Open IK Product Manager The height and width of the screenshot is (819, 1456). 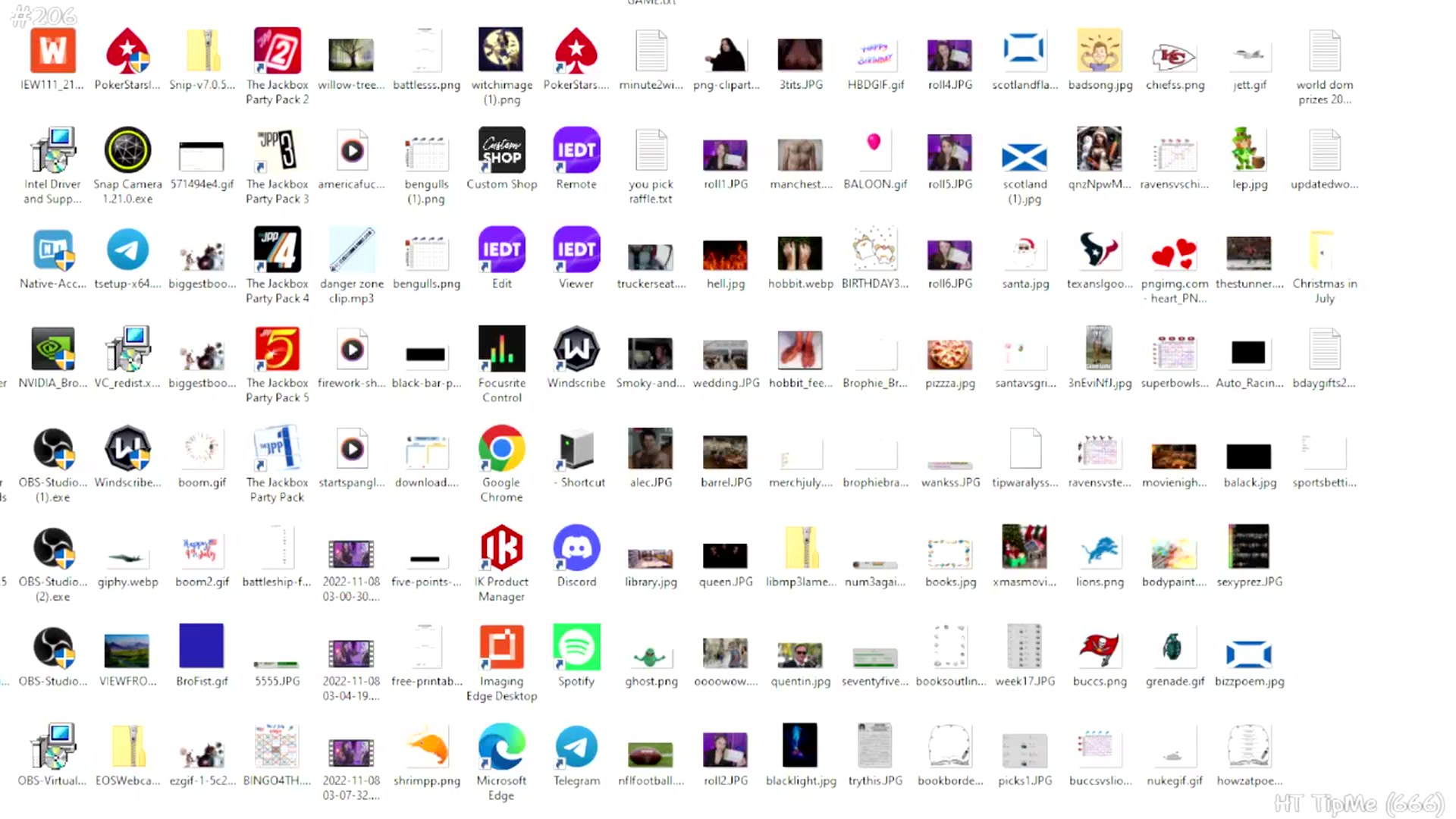(x=501, y=548)
